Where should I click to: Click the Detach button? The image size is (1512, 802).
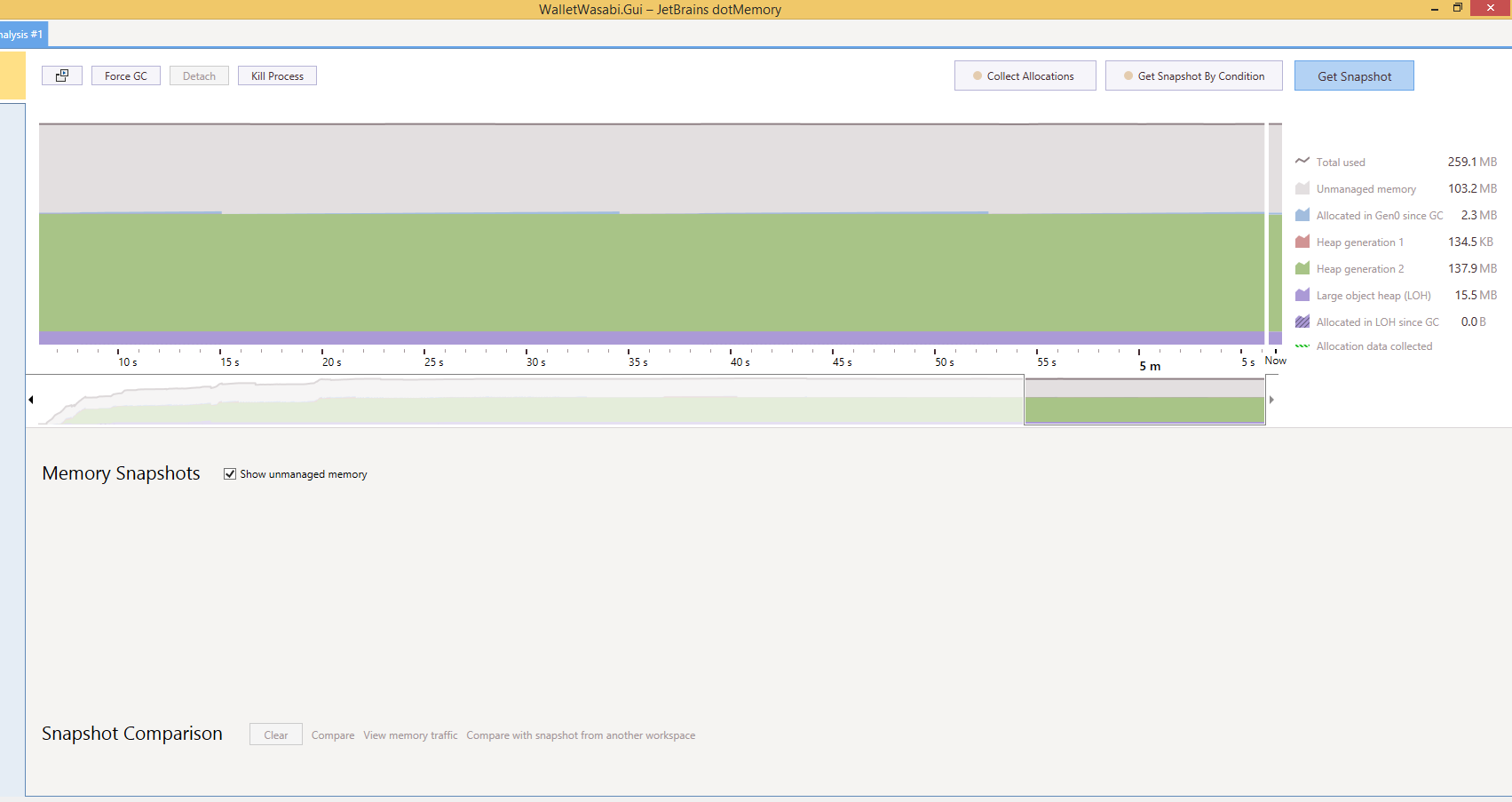point(199,75)
